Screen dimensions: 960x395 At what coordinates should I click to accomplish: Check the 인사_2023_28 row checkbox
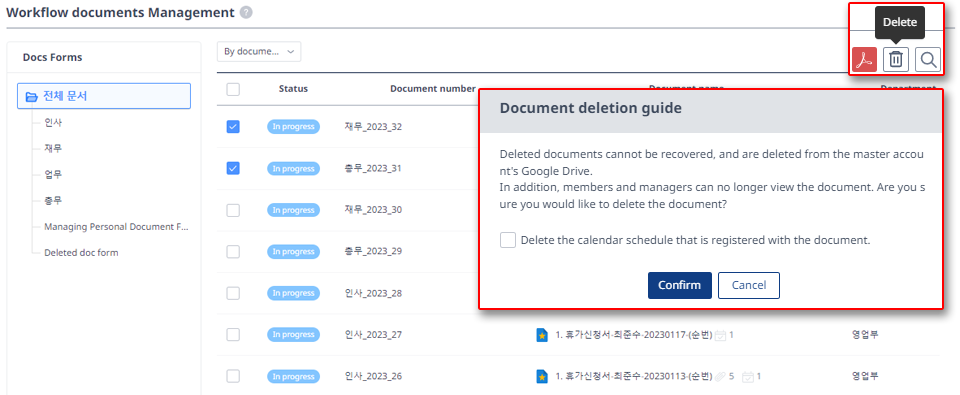[x=233, y=293]
